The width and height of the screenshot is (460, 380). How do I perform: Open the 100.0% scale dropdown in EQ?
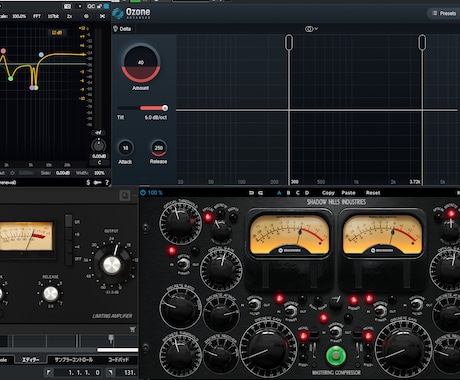click(x=19, y=16)
